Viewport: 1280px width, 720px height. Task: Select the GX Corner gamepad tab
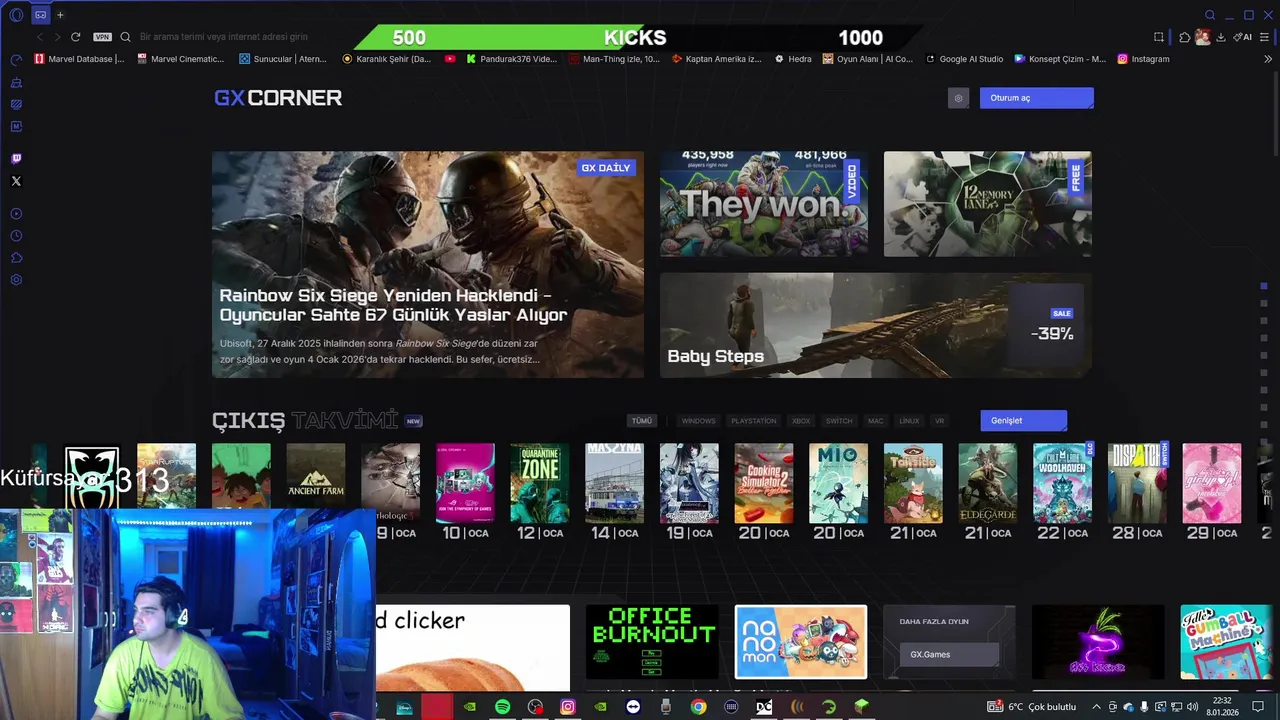tap(40, 15)
